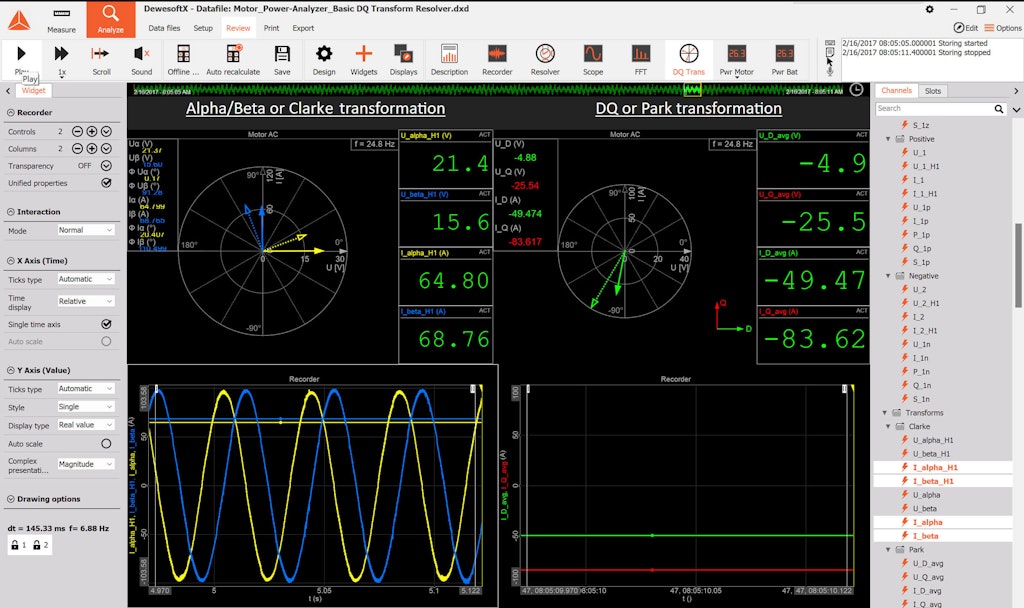Open the settings gear in the title bar
Screen dimensions: 1024x608
point(929,9)
